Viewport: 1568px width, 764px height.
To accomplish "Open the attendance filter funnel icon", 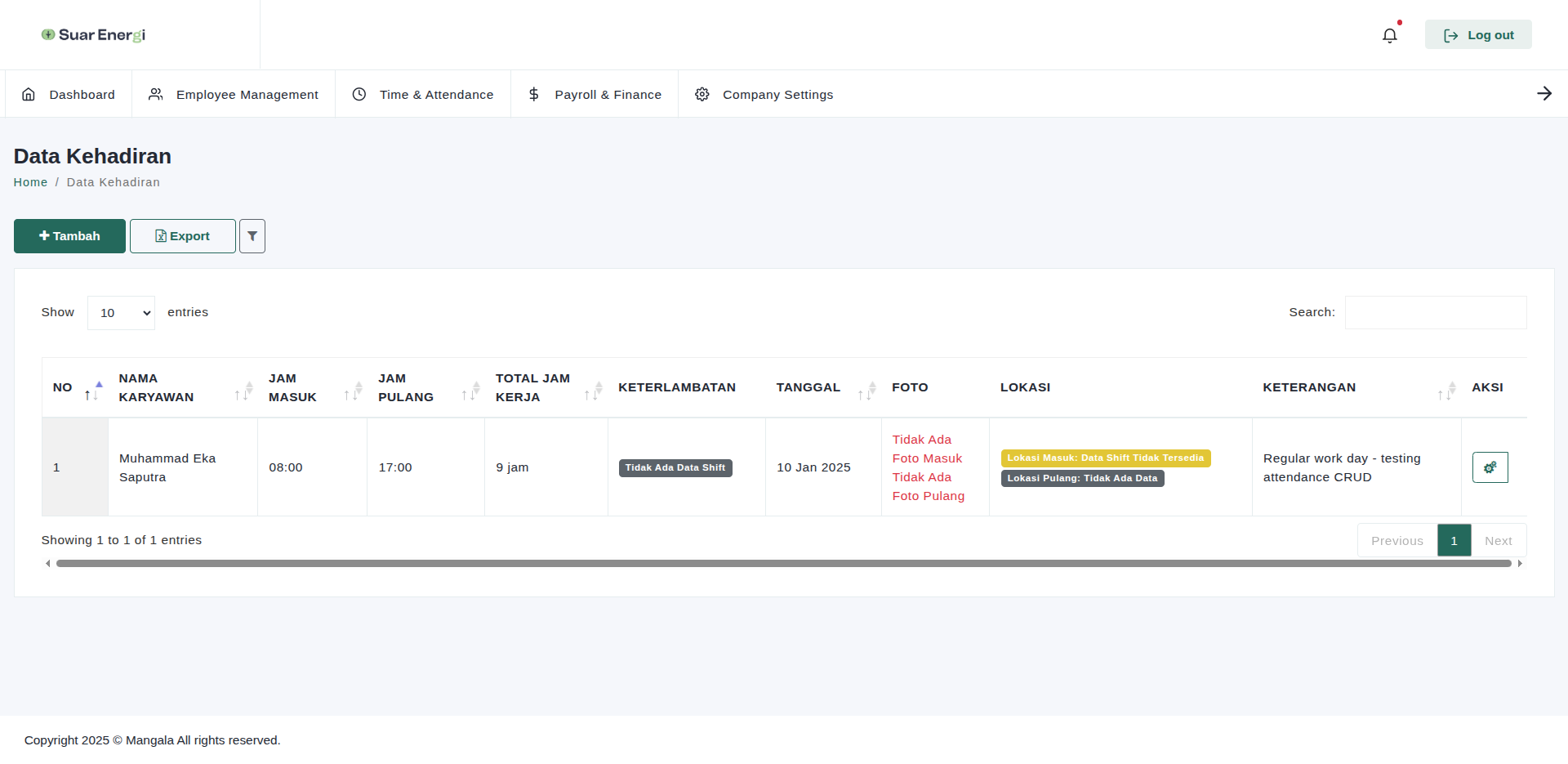I will (252, 236).
